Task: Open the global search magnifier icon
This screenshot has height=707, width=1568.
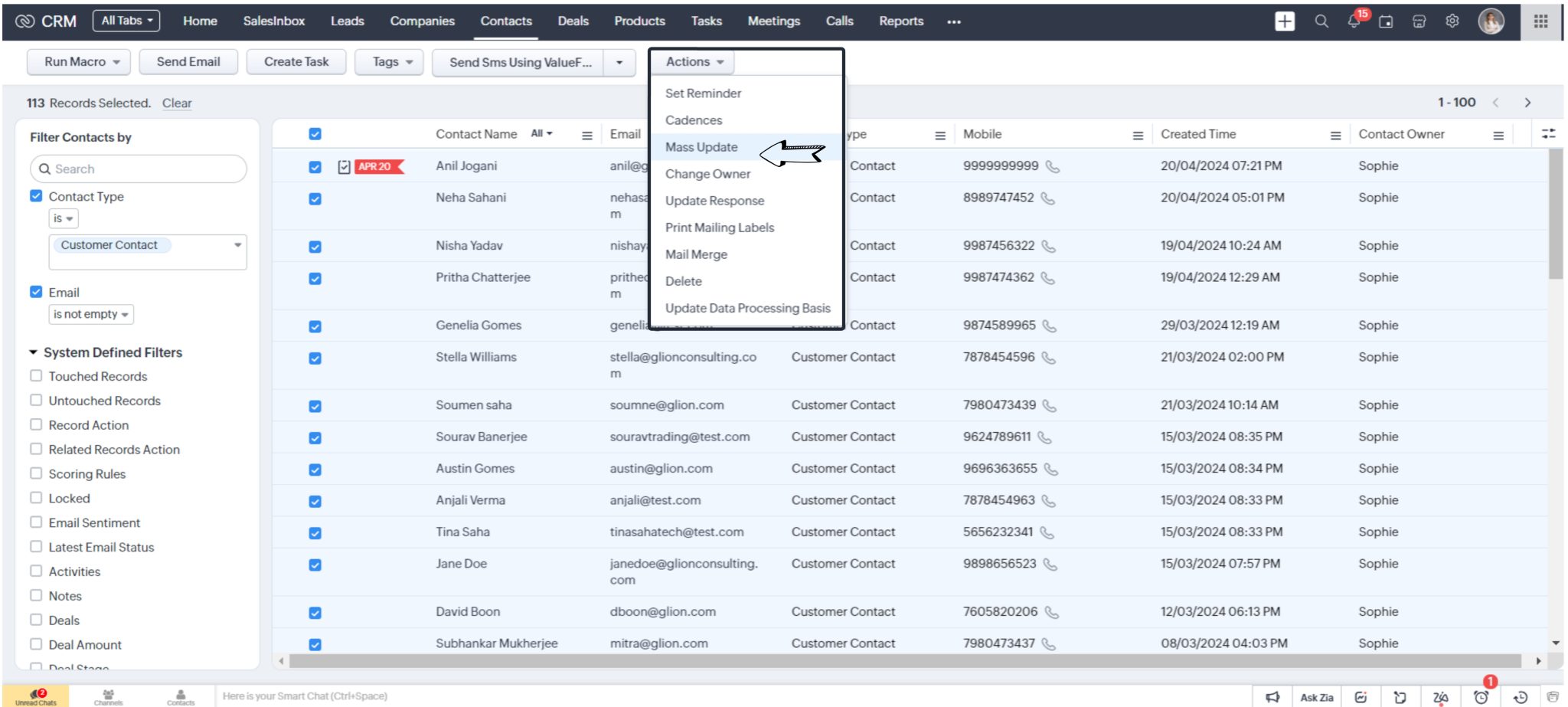Action: 1321,22
